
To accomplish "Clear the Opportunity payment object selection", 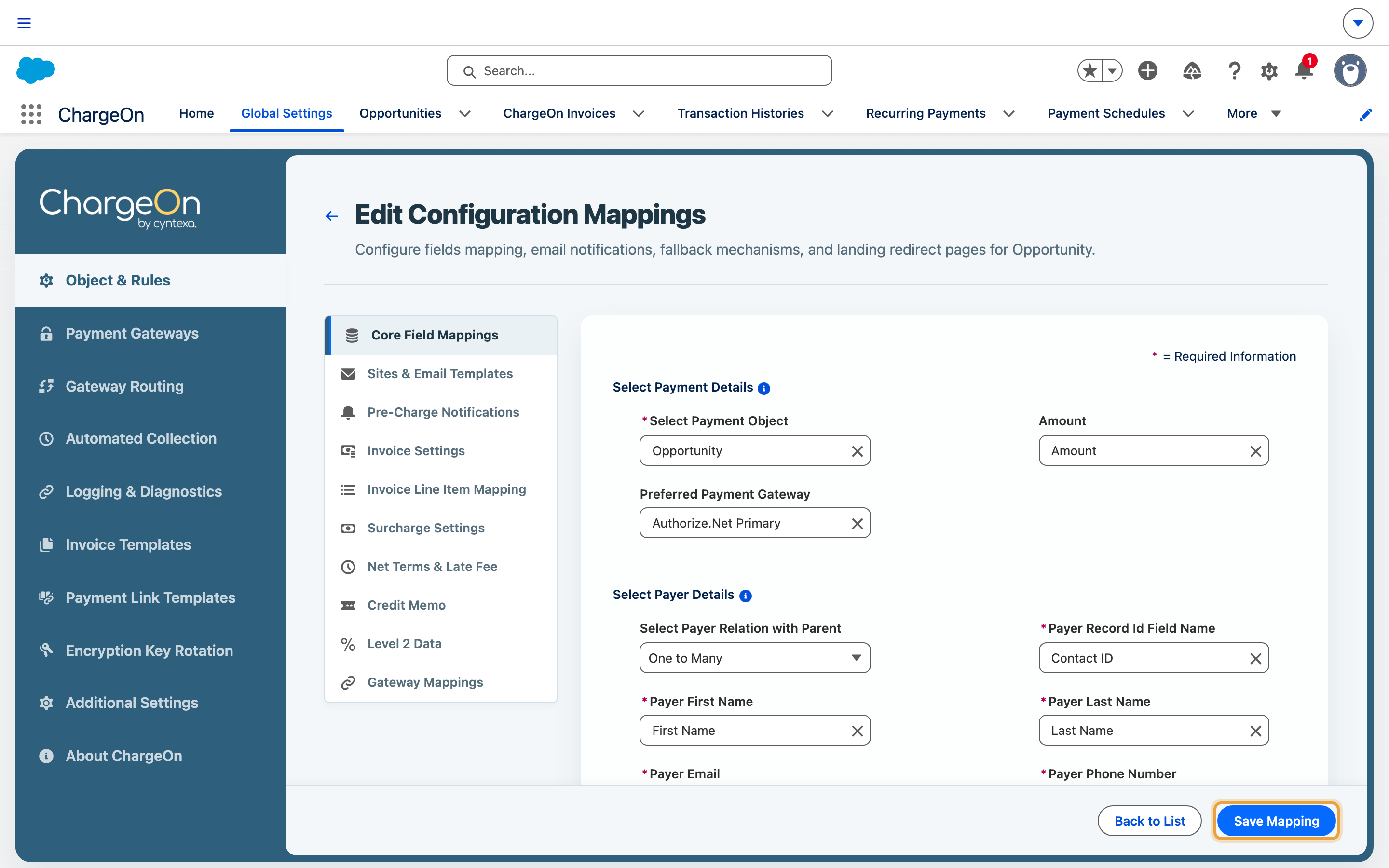I will tap(858, 451).
